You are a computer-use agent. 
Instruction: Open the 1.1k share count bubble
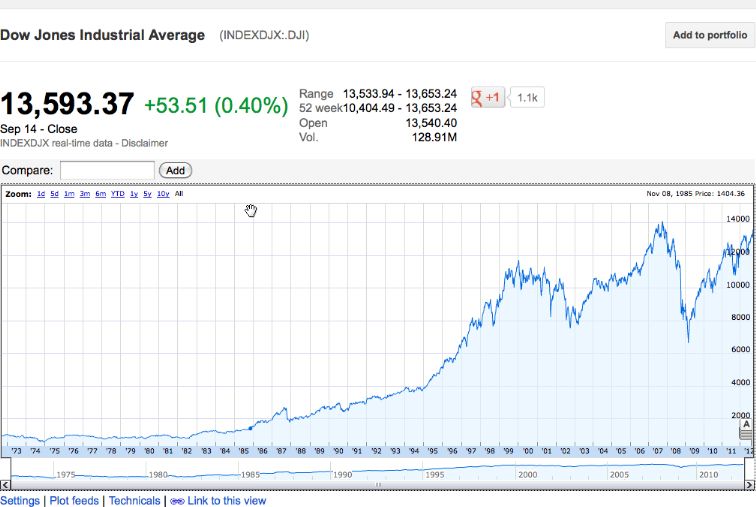(x=527, y=97)
